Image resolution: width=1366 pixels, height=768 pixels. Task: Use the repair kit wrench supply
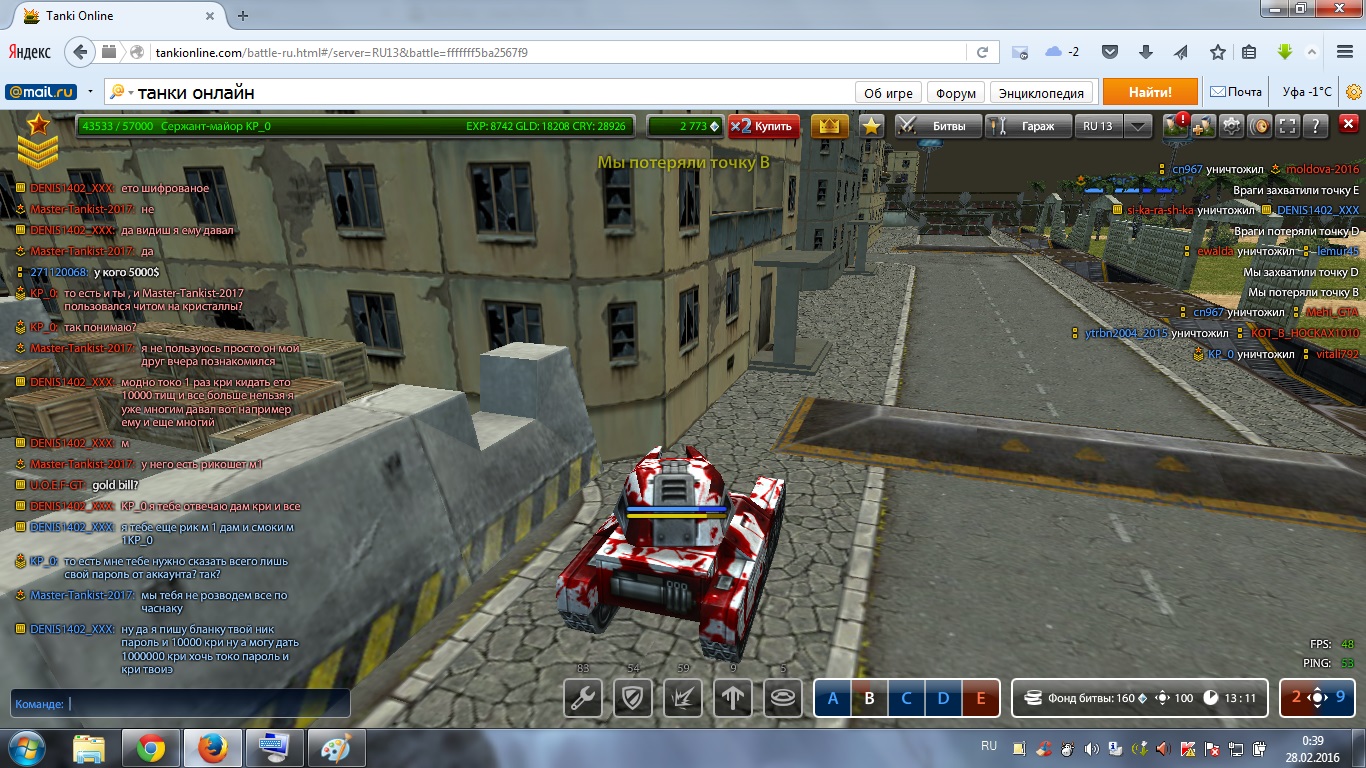click(583, 698)
